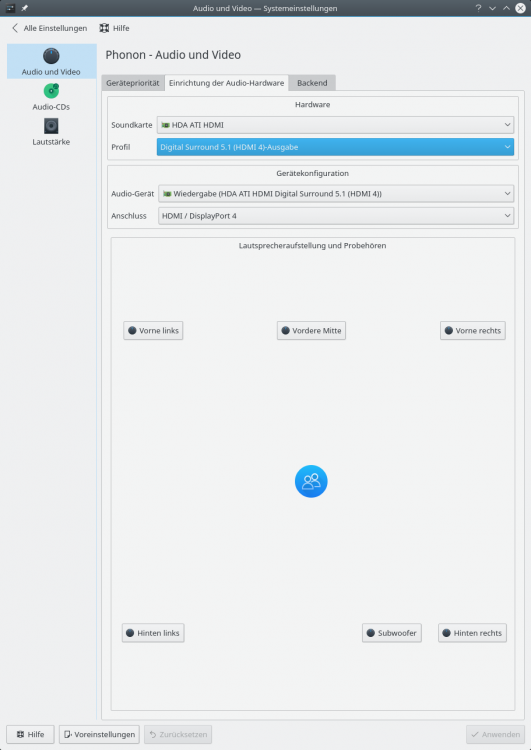531x750 pixels.
Task: Open Hilfe from the top toolbar
Action: pyautogui.click(x=114, y=28)
